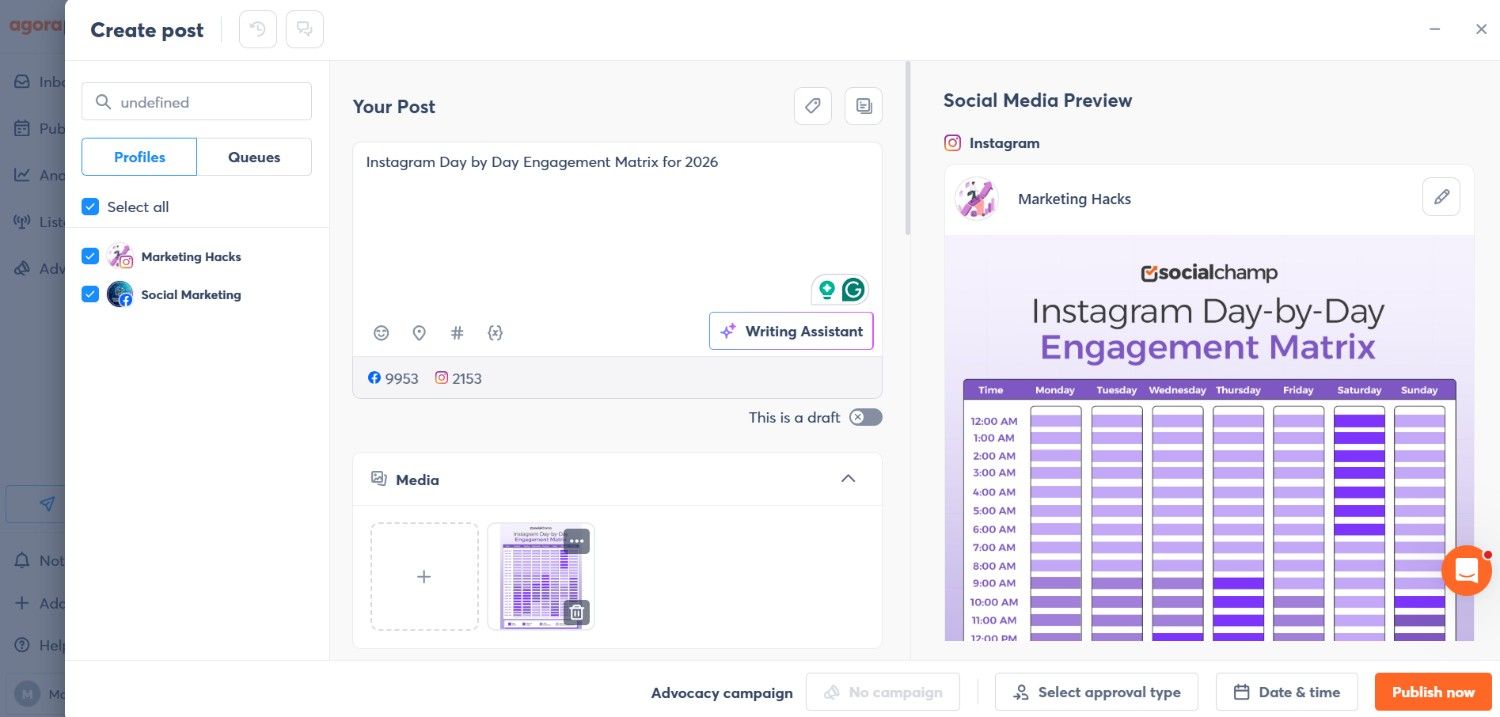Viewport: 1500px width, 717px height.
Task: Open the No campaign dropdown
Action: 882,692
